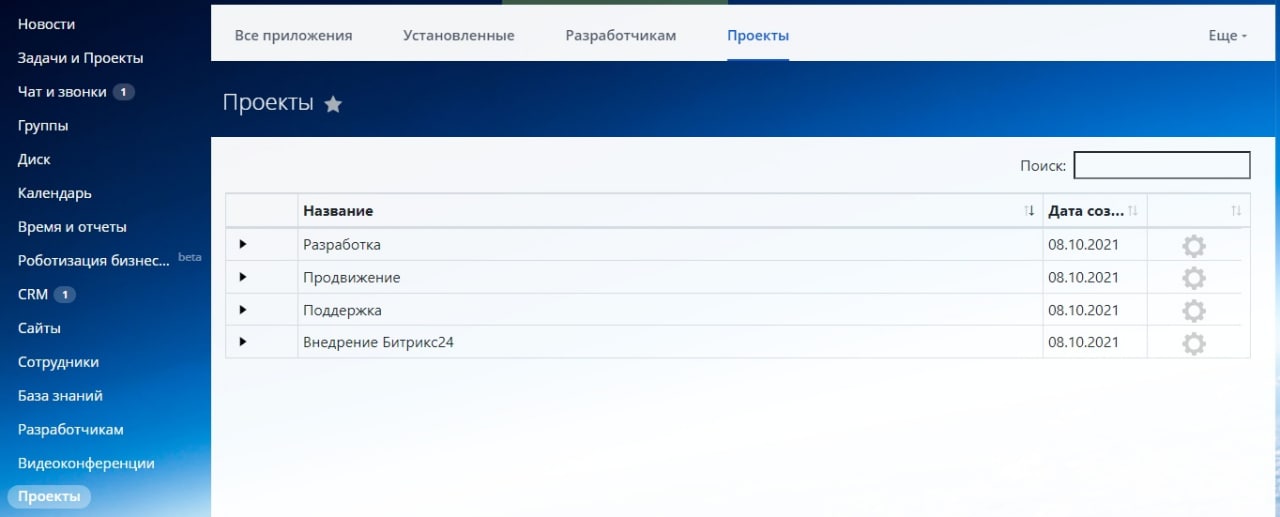This screenshot has height=517, width=1280.
Task: Go to Группы in sidebar
Action: pos(43,126)
